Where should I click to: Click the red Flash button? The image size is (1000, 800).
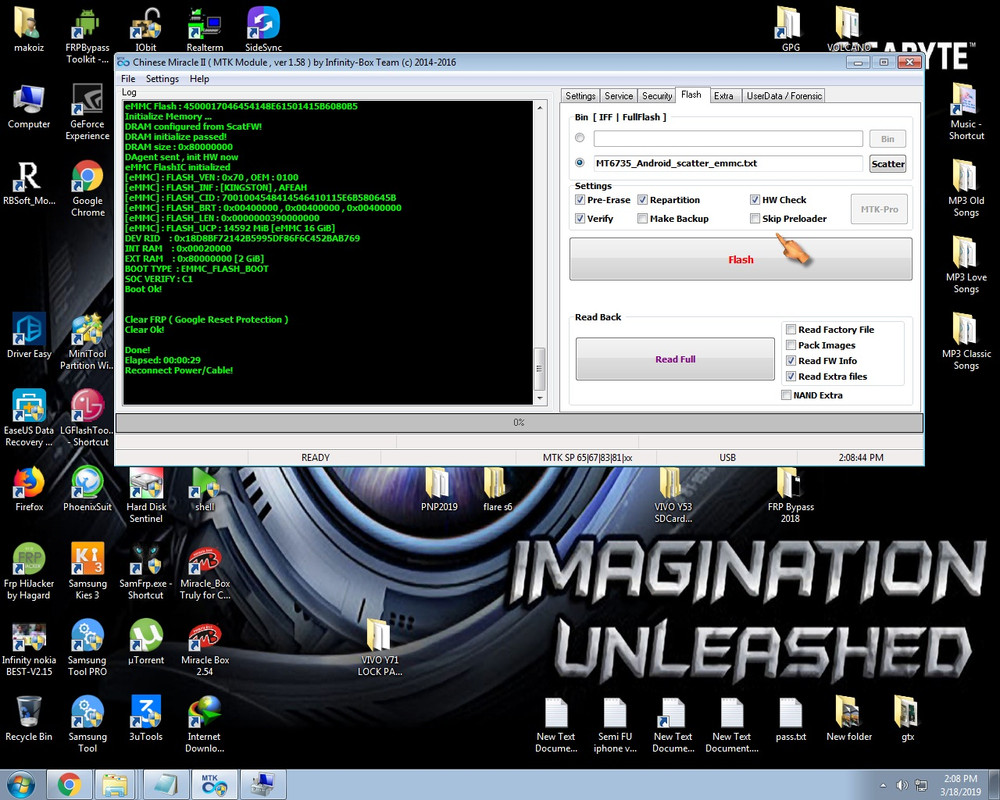pyautogui.click(x=740, y=259)
